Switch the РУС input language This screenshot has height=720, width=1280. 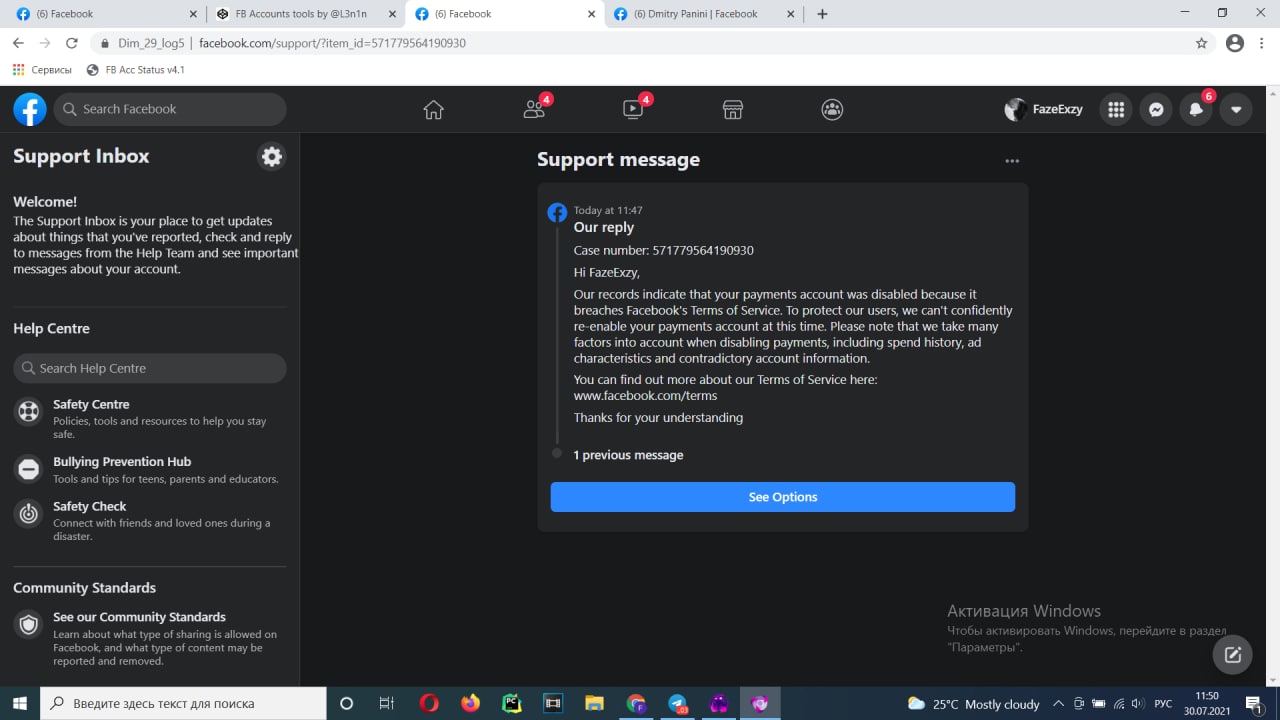pyautogui.click(x=1163, y=704)
